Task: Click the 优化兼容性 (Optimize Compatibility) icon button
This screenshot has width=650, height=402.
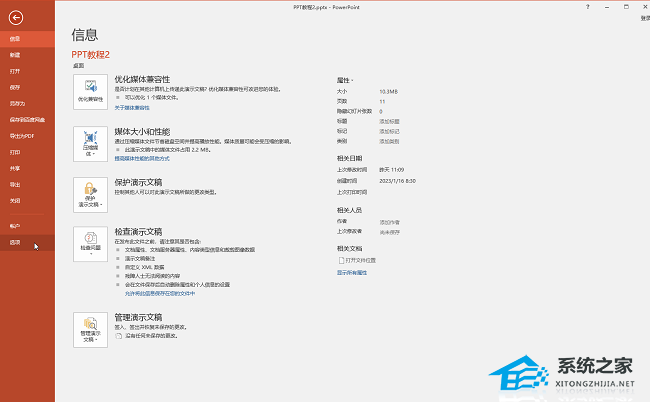Action: [90, 91]
